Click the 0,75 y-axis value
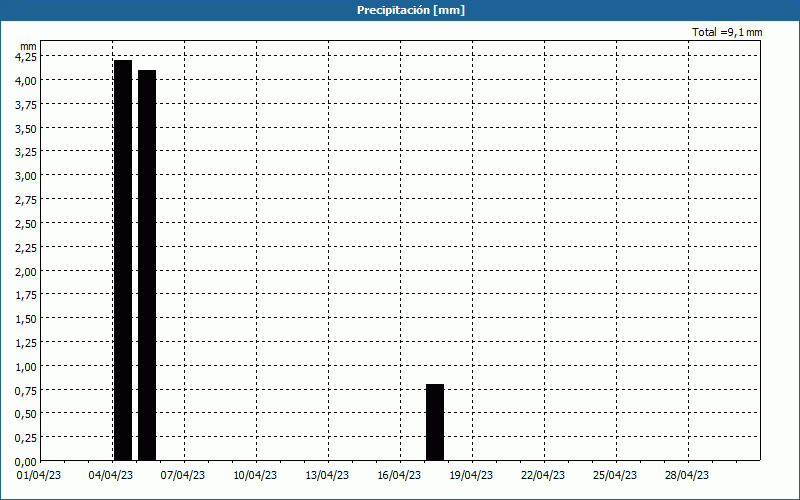The width and height of the screenshot is (800, 500). (26, 390)
